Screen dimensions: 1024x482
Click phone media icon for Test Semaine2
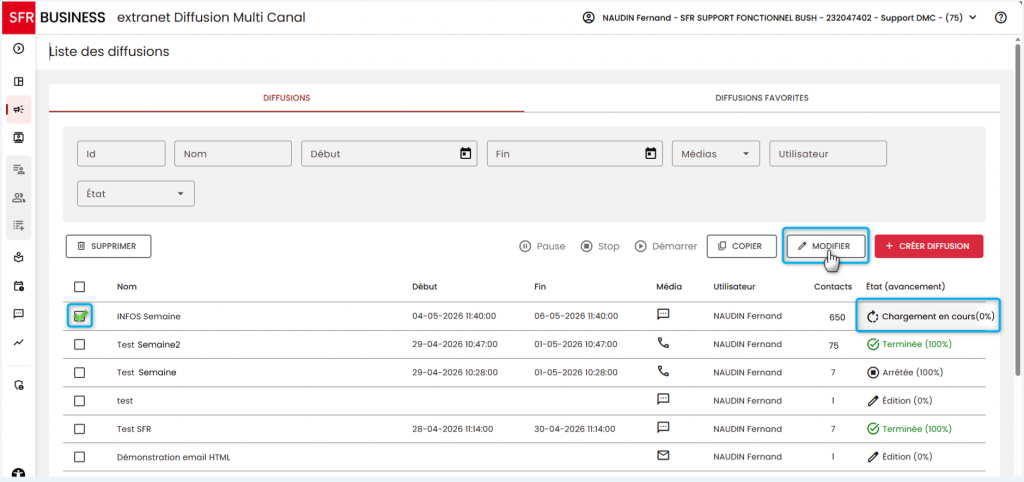point(664,342)
